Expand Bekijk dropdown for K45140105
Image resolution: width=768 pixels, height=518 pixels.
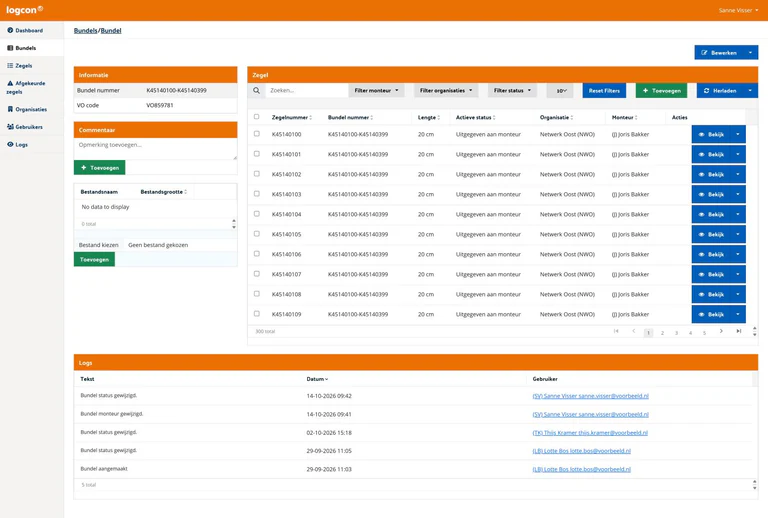point(738,235)
